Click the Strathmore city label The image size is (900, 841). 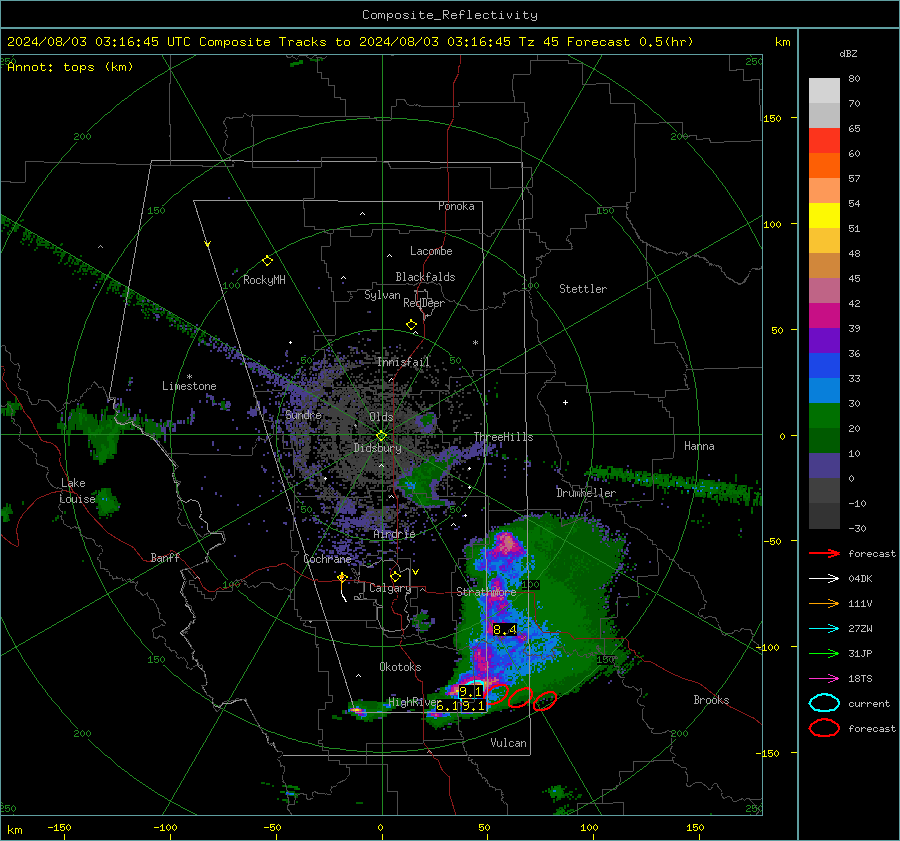click(486, 592)
